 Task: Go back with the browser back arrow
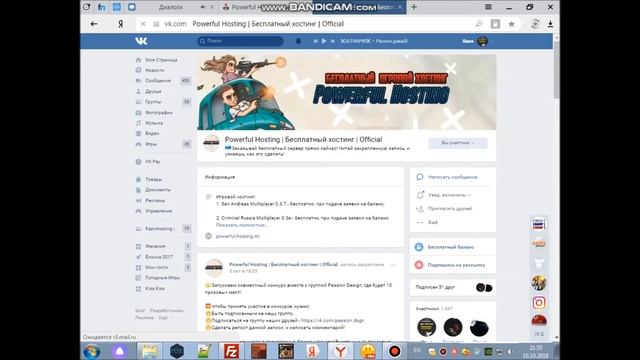(94, 24)
